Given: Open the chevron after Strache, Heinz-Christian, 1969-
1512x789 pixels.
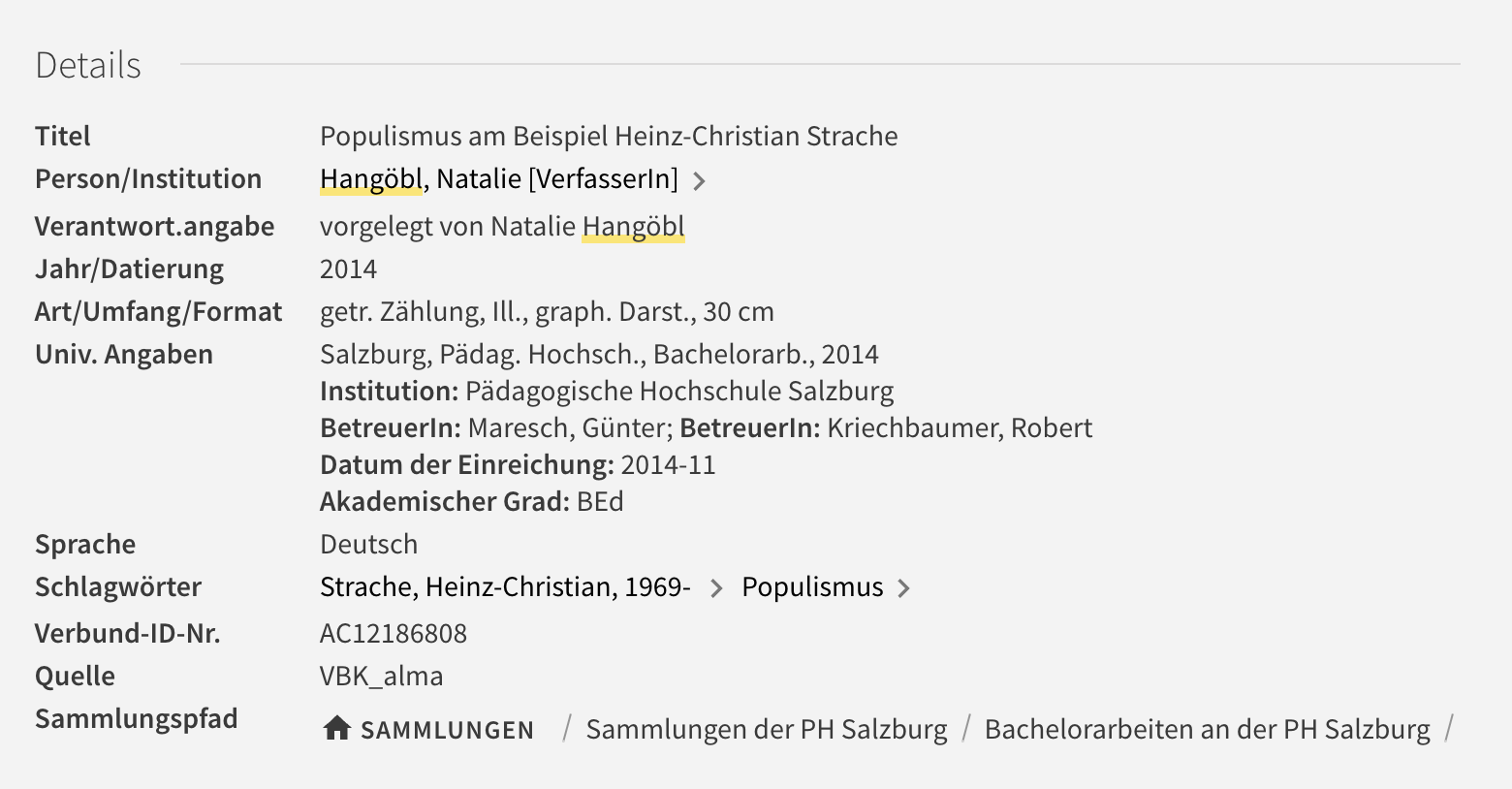Looking at the screenshot, I should point(716,588).
